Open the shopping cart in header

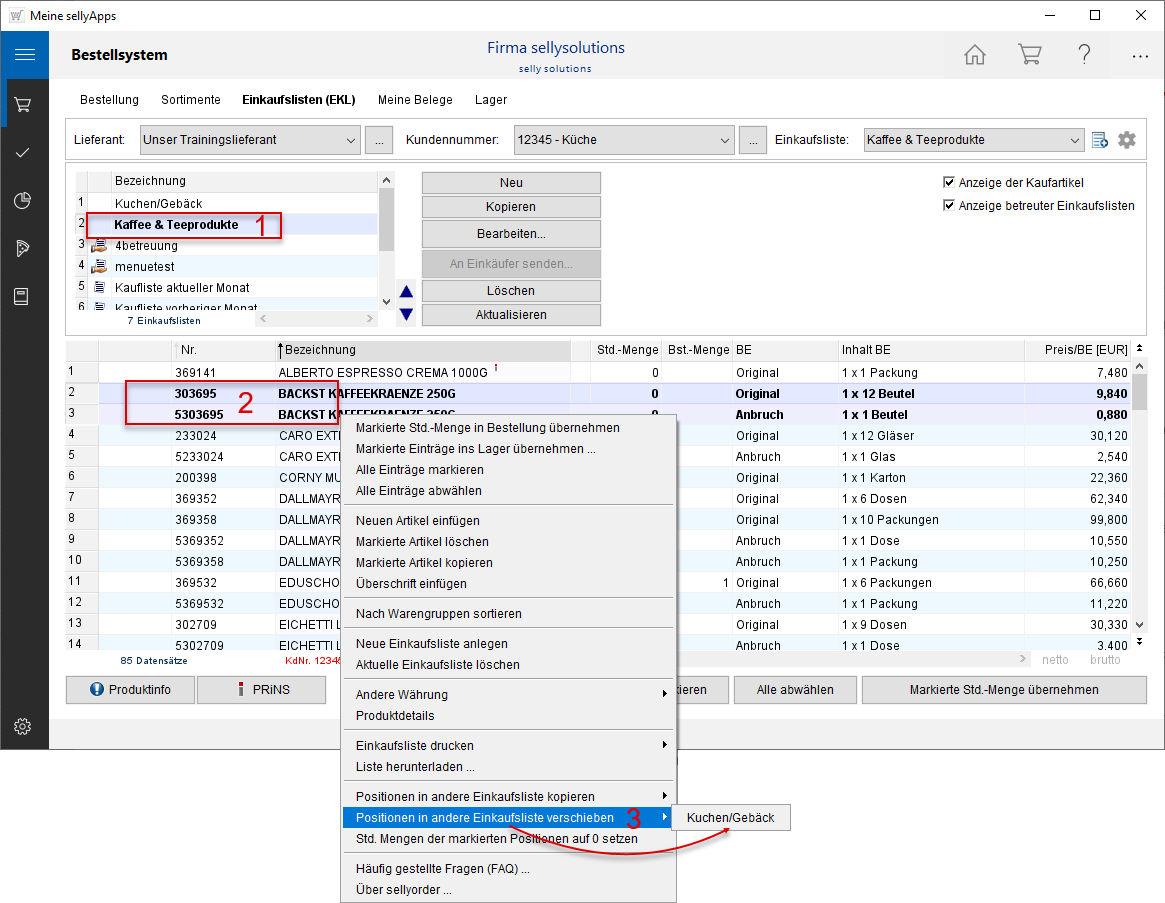1029,55
